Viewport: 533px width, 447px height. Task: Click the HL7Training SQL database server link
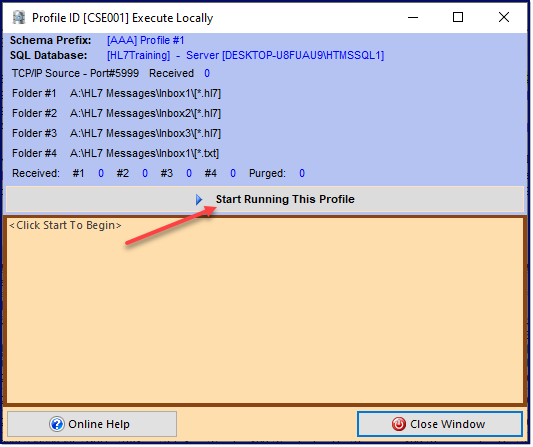pyautogui.click(x=245, y=55)
